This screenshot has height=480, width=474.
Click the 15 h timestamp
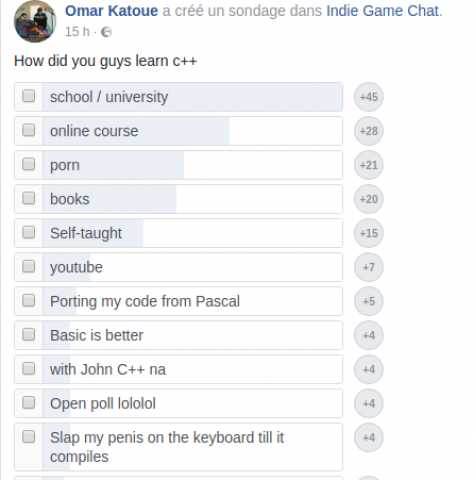click(x=77, y=32)
